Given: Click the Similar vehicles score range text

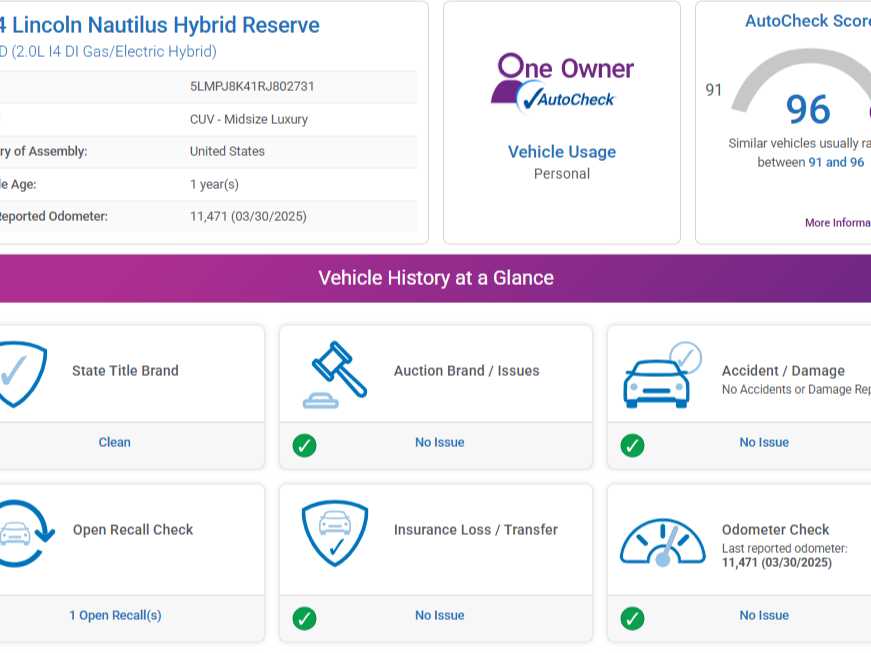Looking at the screenshot, I should point(800,153).
